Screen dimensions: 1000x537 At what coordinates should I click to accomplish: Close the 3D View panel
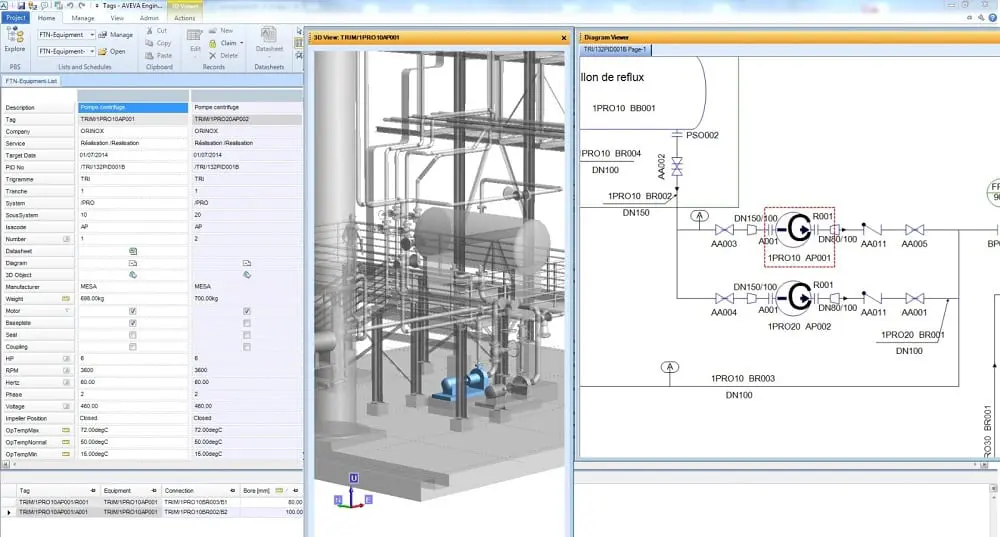[563, 37]
